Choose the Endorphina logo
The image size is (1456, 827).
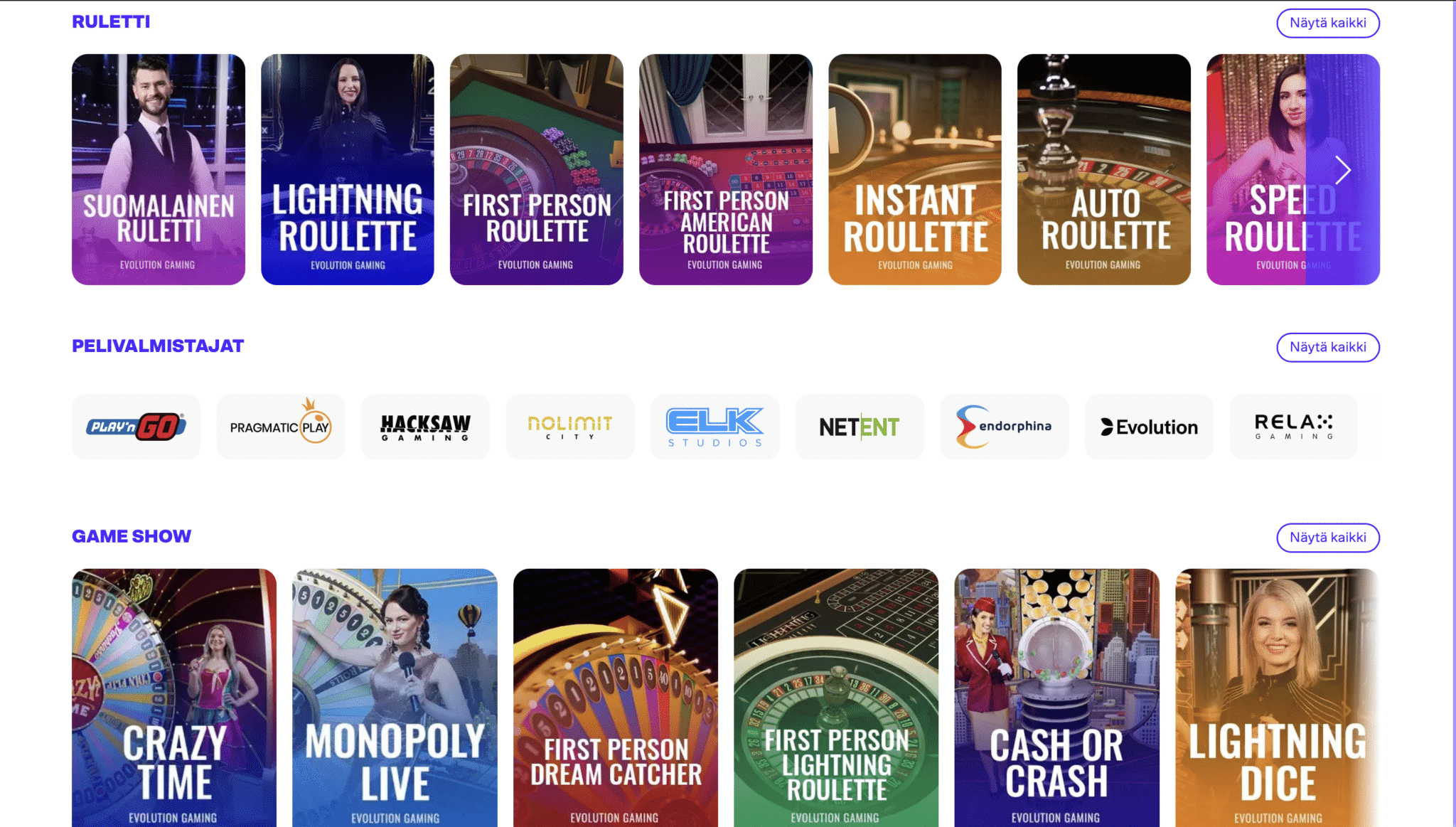click(1004, 427)
